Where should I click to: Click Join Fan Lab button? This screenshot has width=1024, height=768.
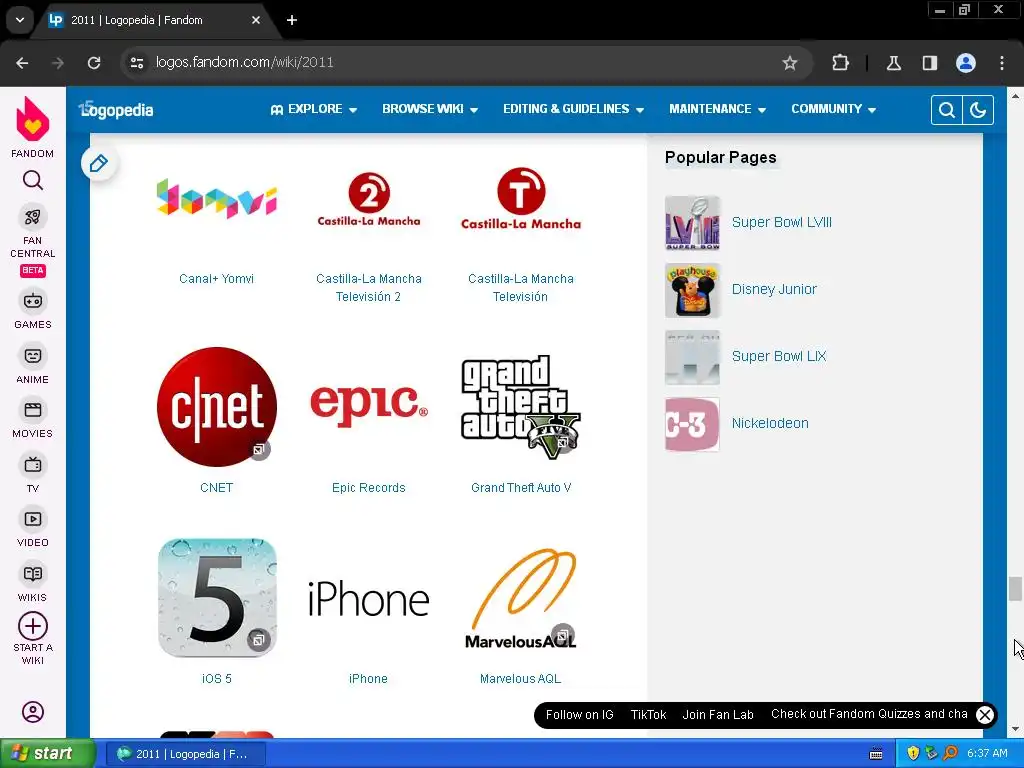718,714
